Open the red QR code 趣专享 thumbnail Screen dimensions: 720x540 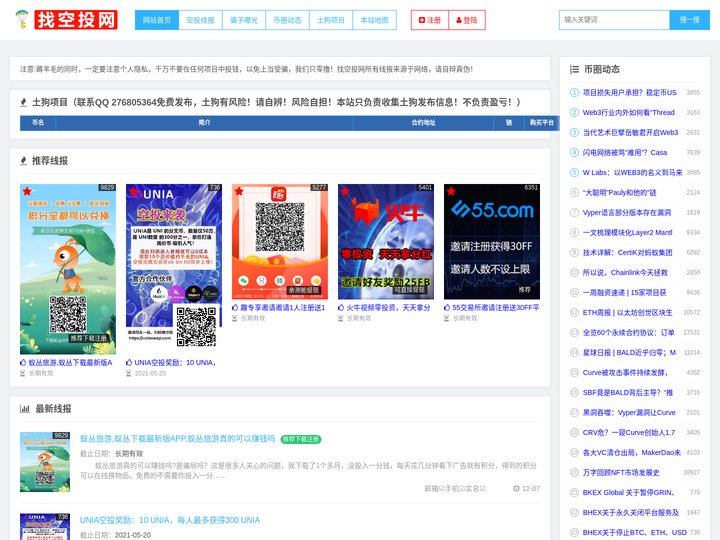(x=280, y=242)
